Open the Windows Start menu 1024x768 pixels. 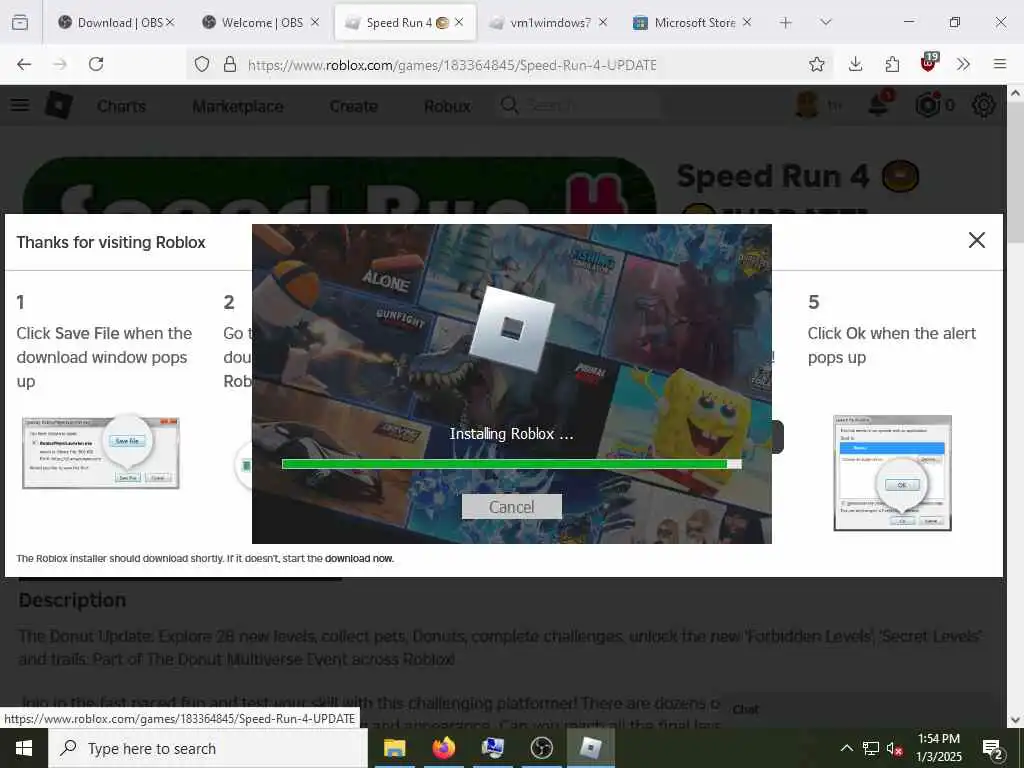(24, 748)
